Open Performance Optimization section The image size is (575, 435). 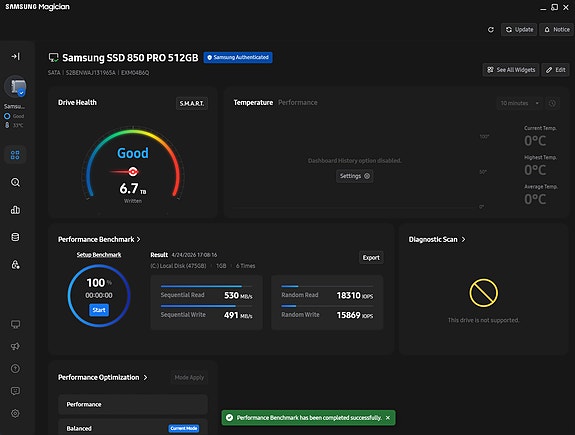(x=103, y=377)
